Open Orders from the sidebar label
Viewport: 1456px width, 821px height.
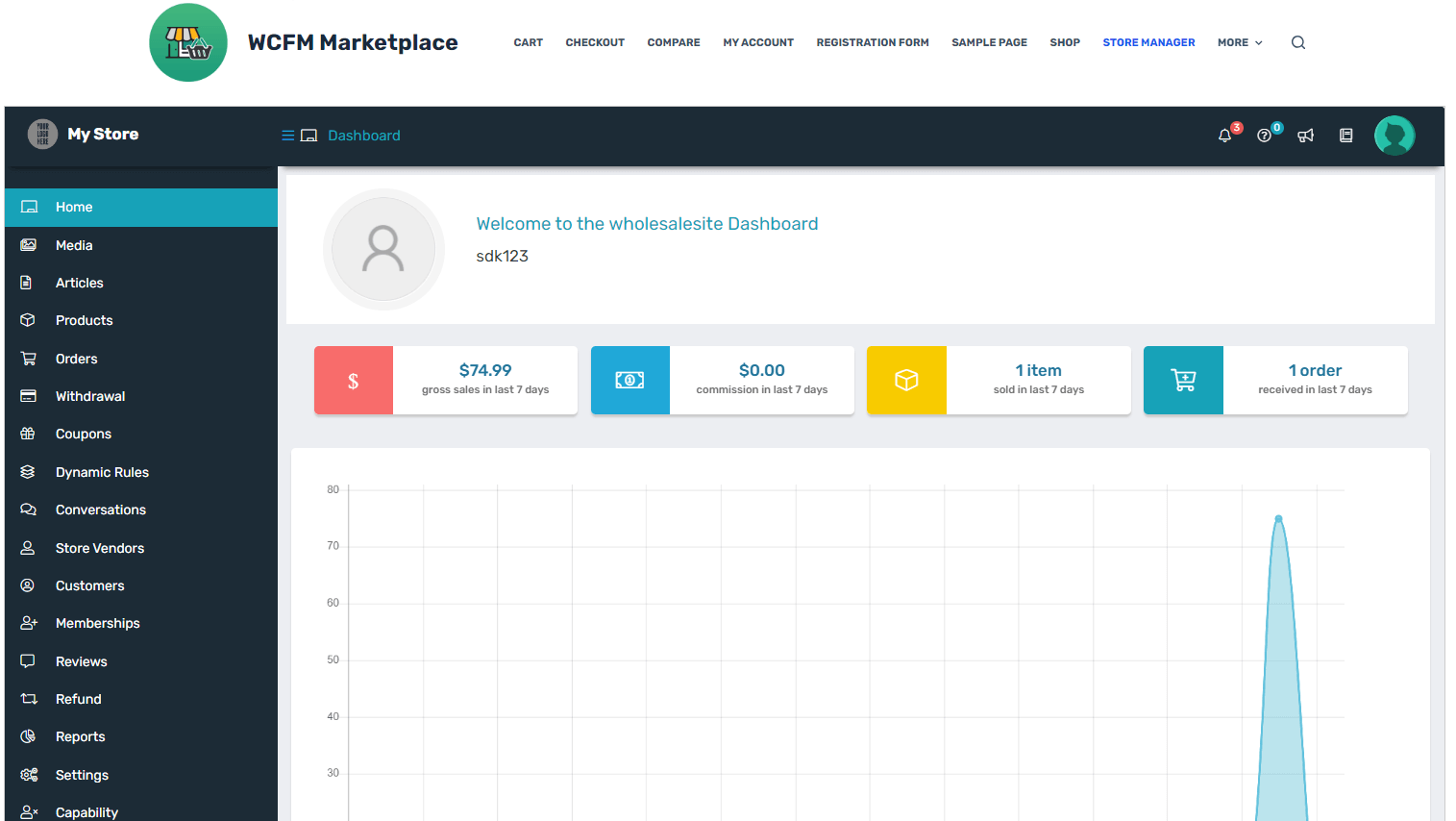(77, 359)
